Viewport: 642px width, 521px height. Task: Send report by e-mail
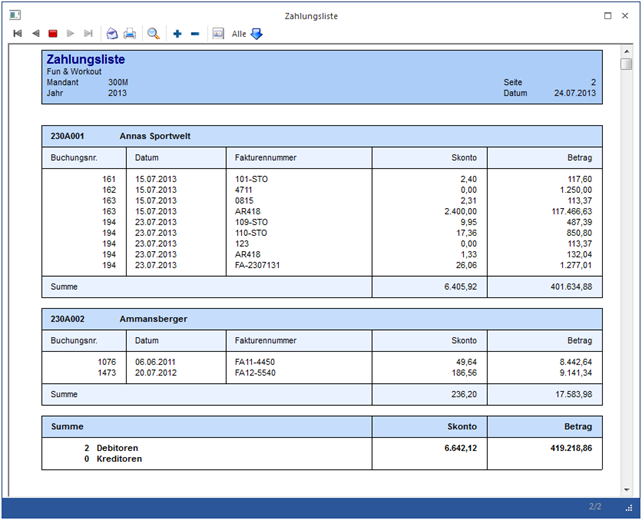(112, 34)
